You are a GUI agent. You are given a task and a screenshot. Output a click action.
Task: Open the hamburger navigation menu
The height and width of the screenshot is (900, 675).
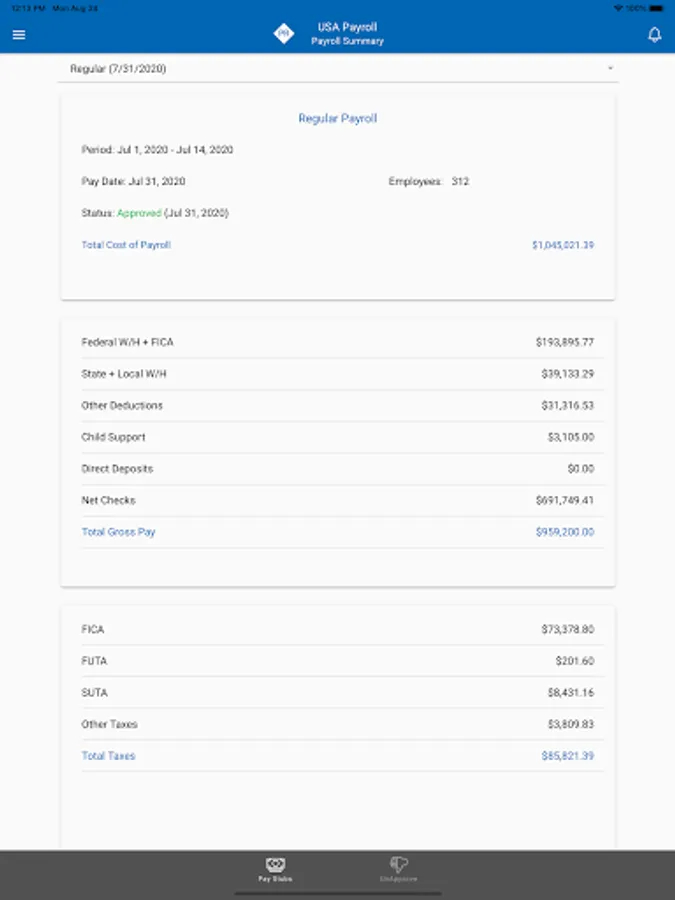18,35
